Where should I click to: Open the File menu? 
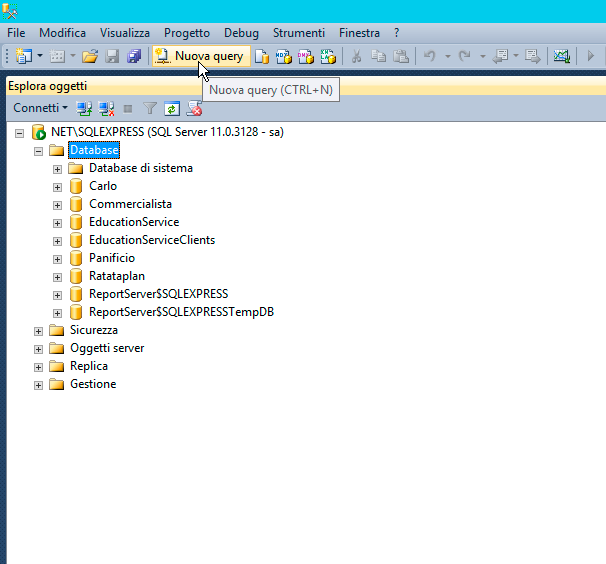point(16,33)
